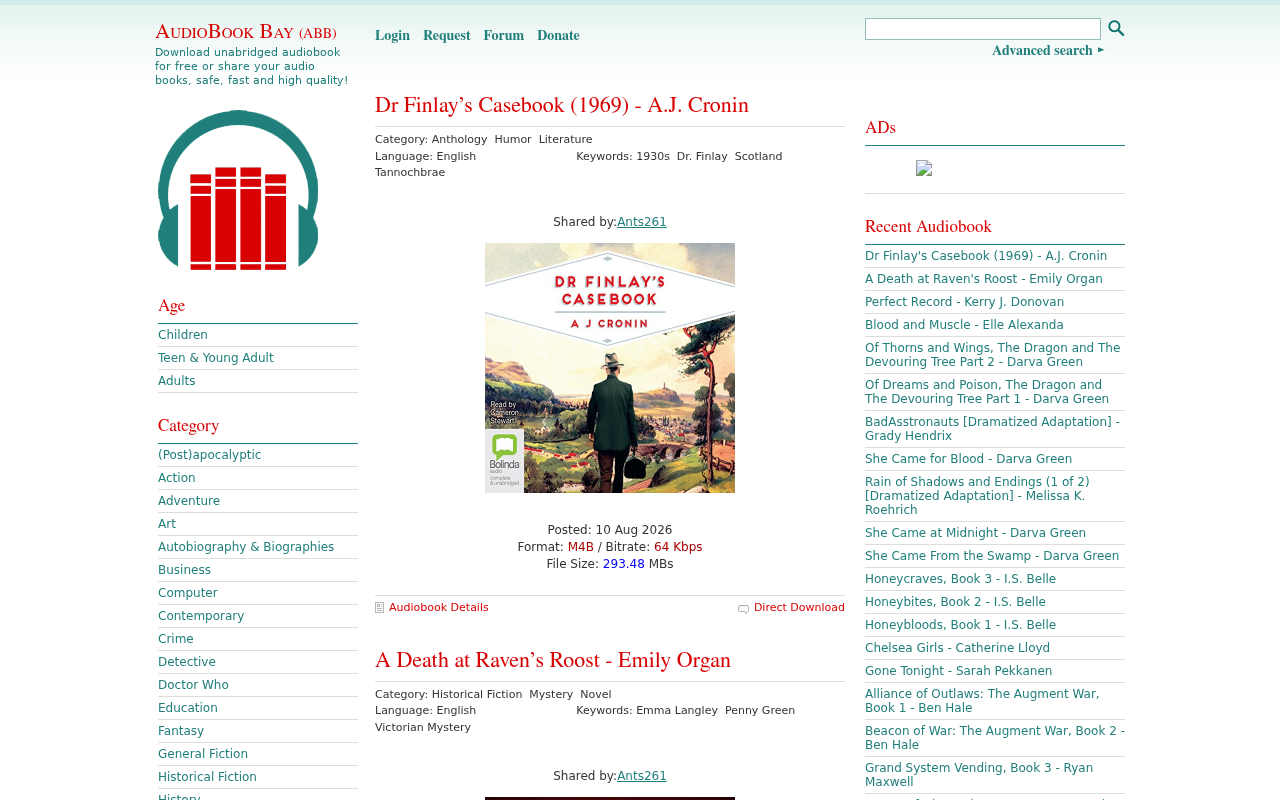Click the 64 Kbps bitrate value

(x=678, y=547)
